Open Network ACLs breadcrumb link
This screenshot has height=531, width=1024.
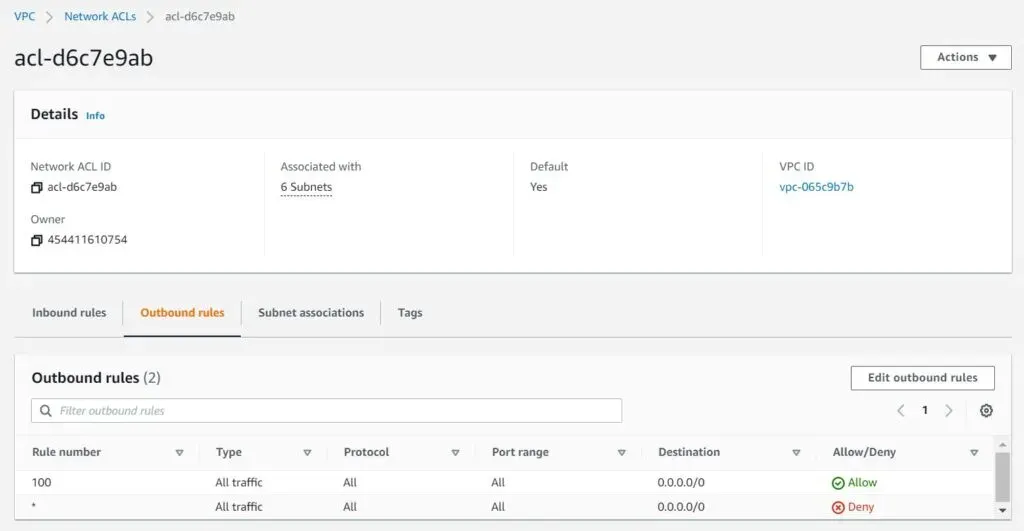100,16
